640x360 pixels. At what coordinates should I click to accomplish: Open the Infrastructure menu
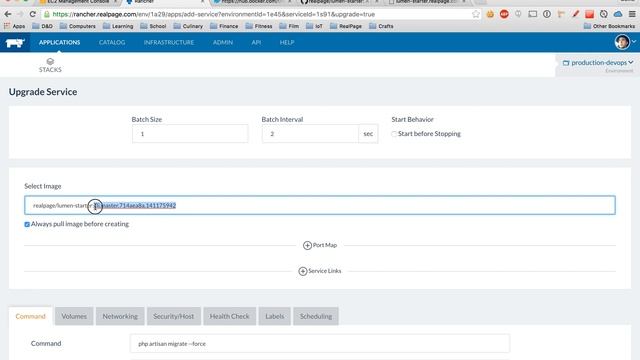pyautogui.click(x=169, y=42)
